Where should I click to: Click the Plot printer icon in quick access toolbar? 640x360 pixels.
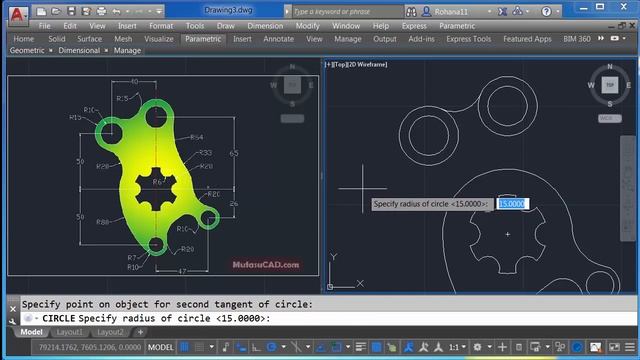coord(101,11)
